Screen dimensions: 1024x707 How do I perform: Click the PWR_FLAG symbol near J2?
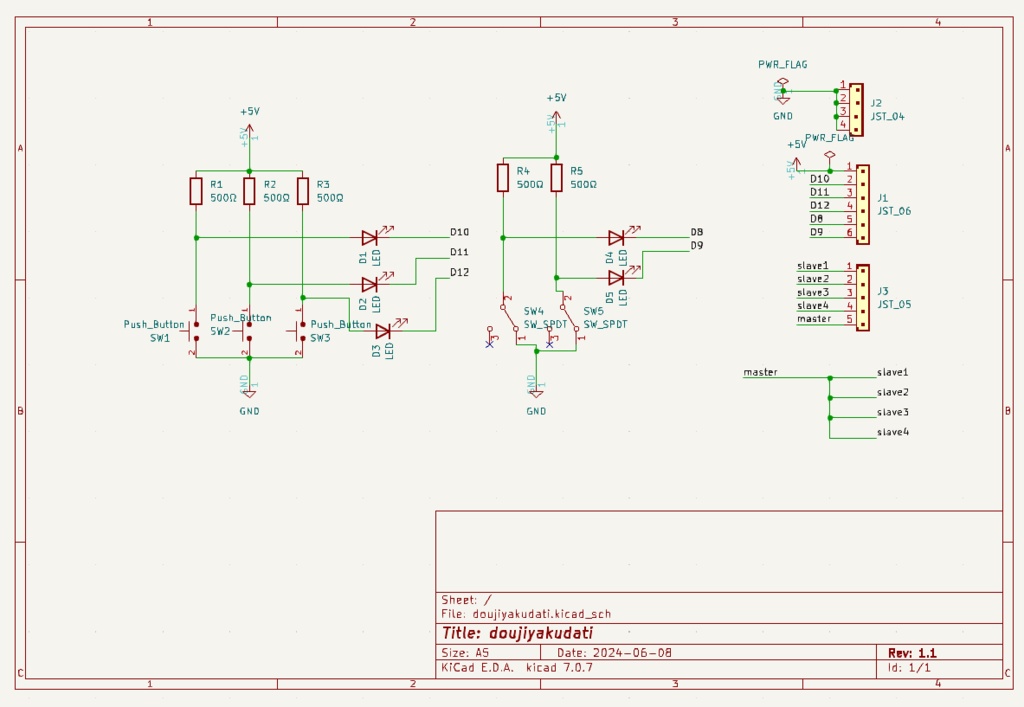[x=783, y=83]
